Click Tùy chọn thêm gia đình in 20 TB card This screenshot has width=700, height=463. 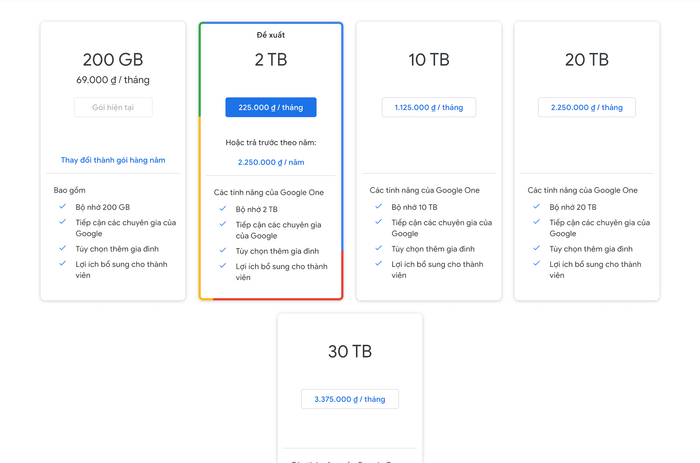(x=591, y=249)
